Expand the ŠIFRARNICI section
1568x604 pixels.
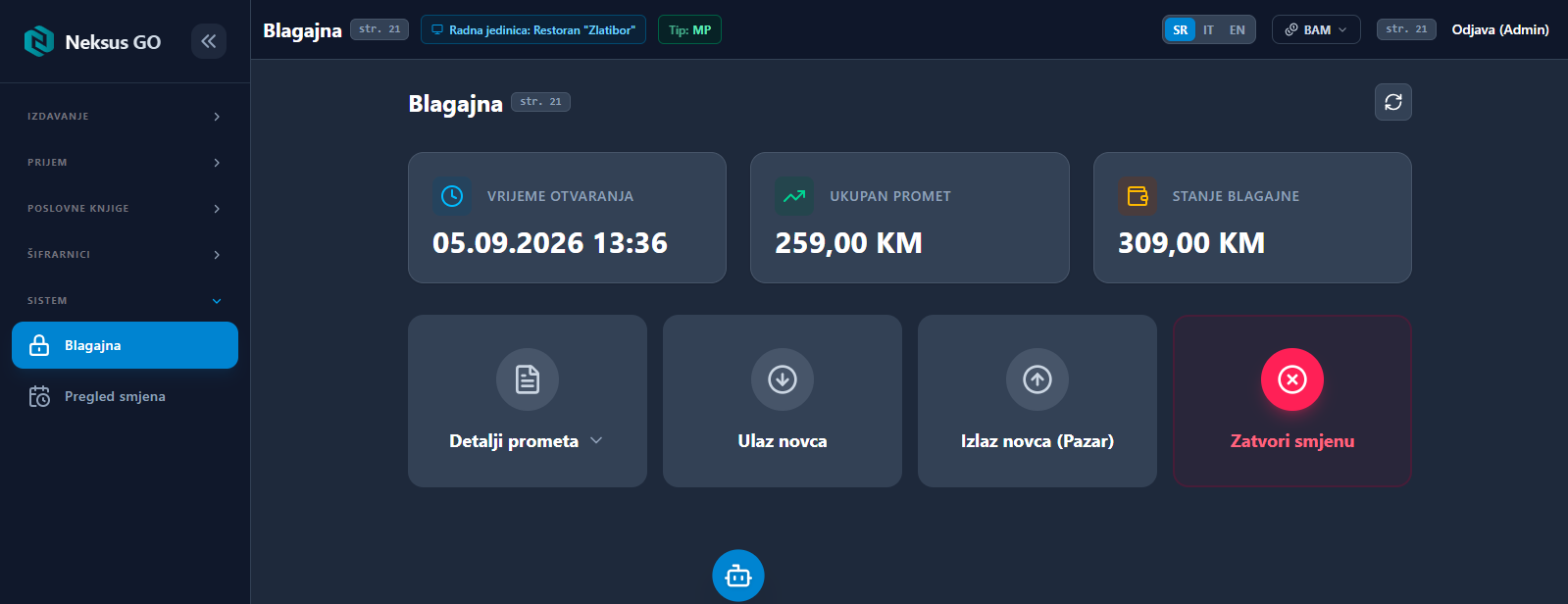coord(125,255)
